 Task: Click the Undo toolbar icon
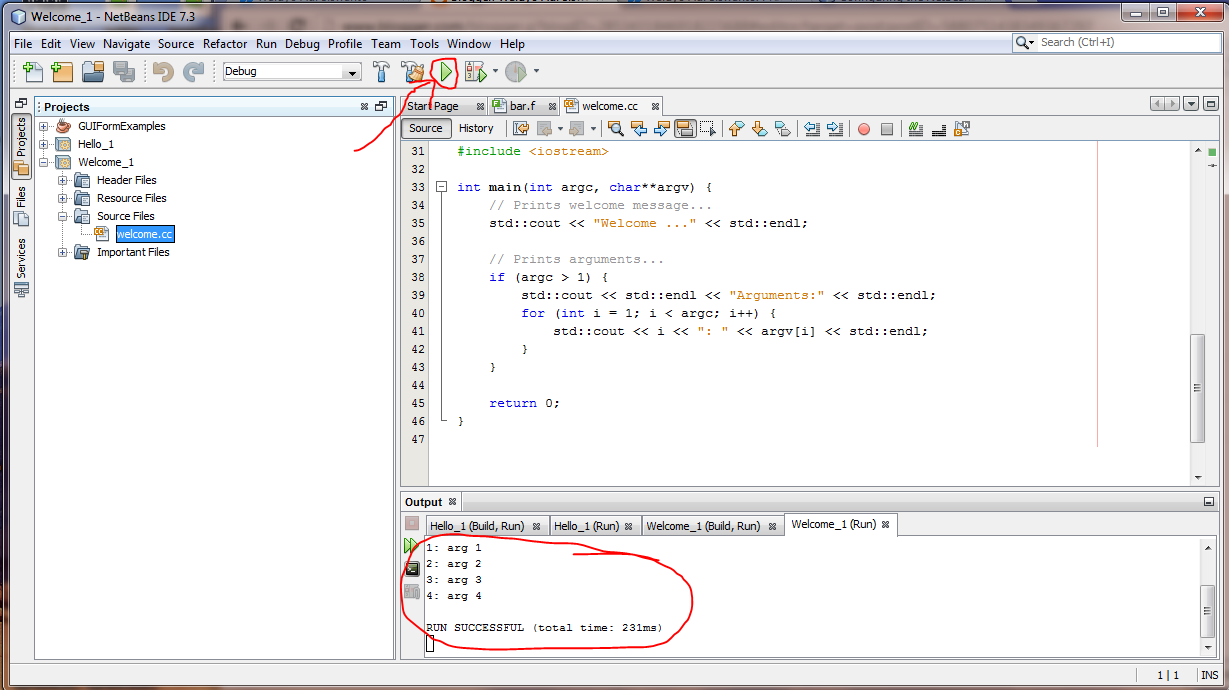pyautogui.click(x=163, y=72)
